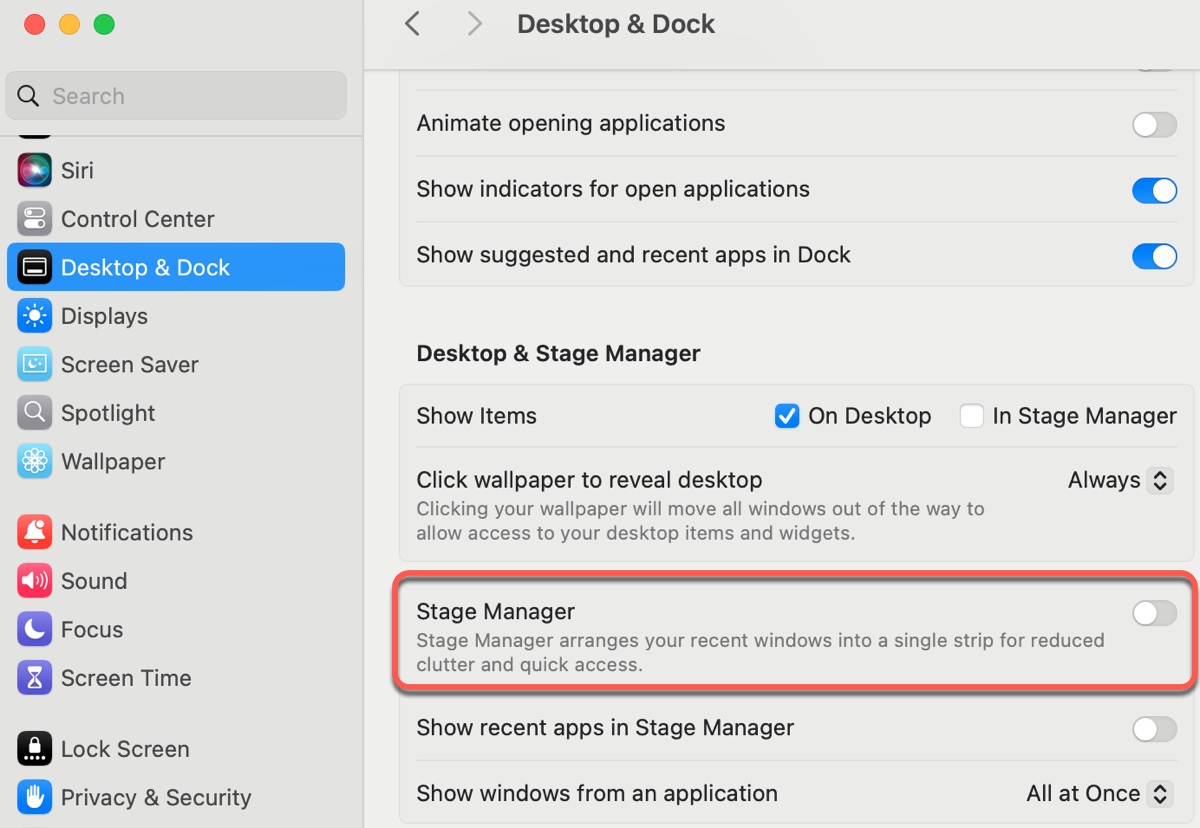
Task: Select Lock Screen in sidebar
Action: tap(125, 749)
